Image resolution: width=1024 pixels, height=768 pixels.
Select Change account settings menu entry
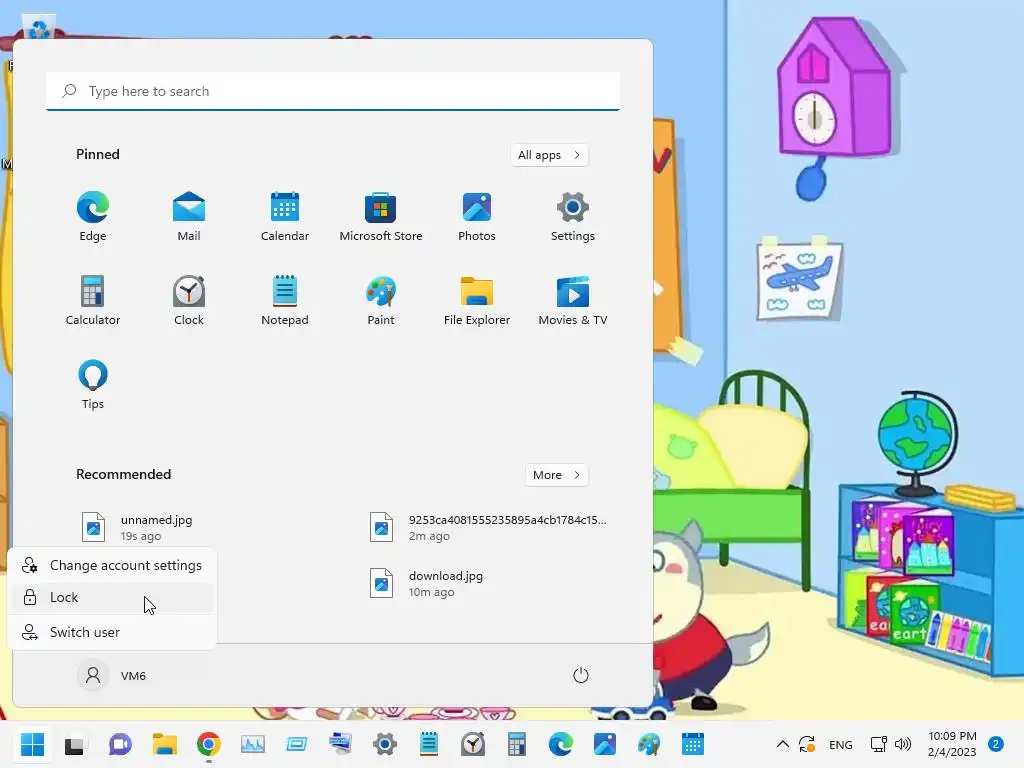click(112, 566)
